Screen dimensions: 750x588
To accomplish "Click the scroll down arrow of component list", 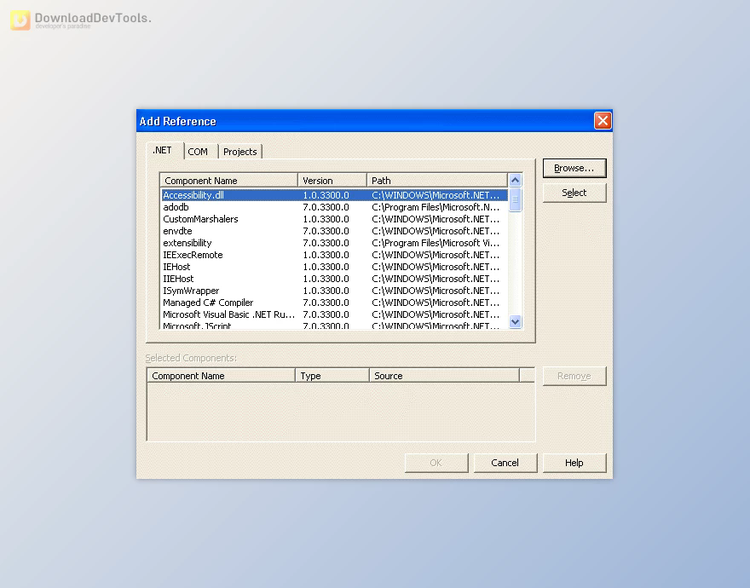I will click(515, 322).
